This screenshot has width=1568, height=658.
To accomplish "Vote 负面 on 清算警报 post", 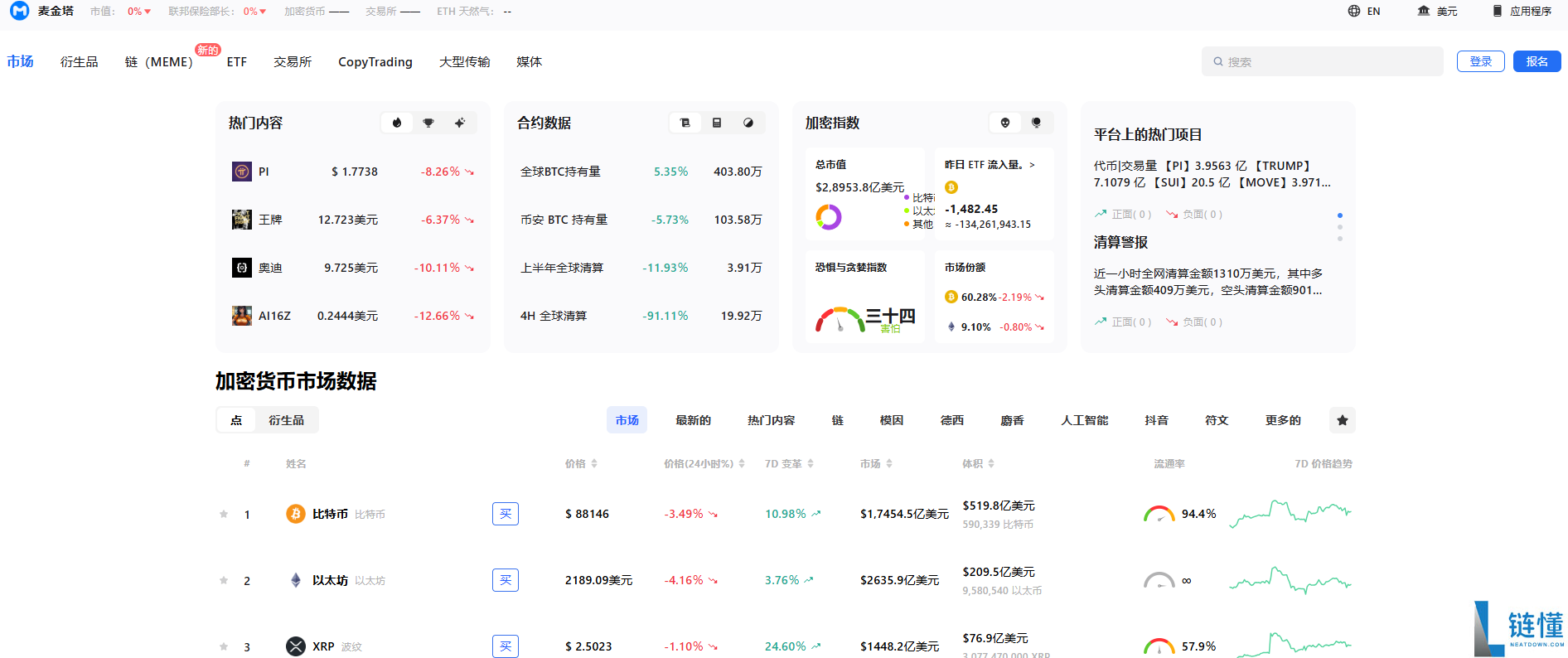I will tap(1194, 322).
